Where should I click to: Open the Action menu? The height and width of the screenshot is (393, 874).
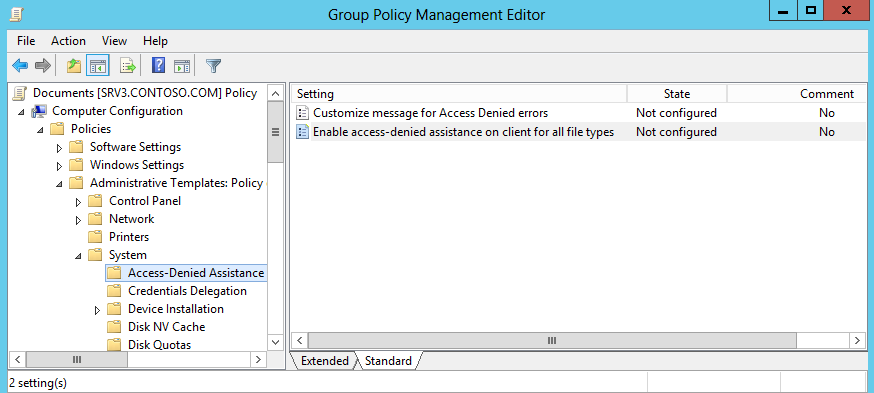tap(68, 41)
